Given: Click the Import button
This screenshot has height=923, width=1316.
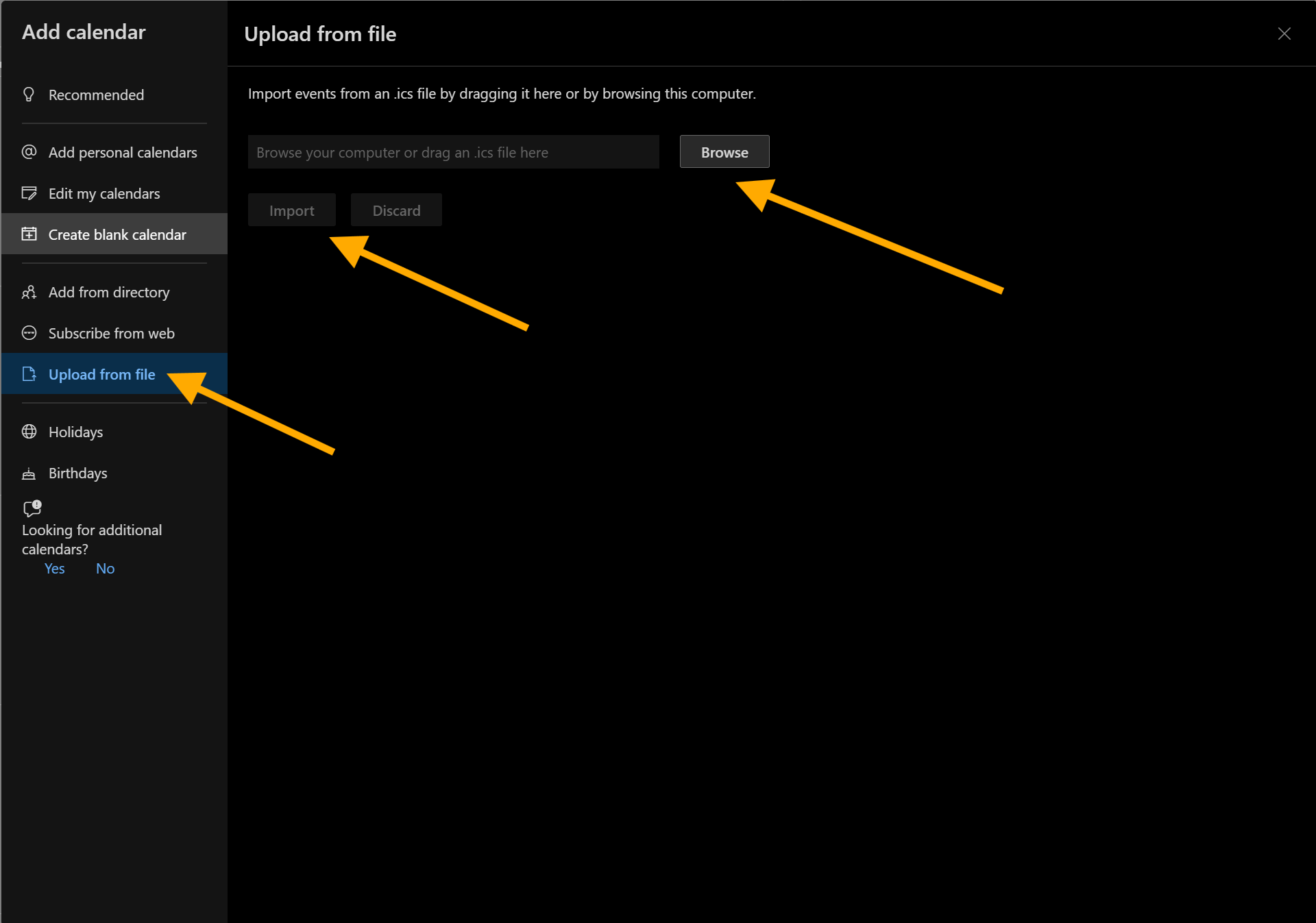Looking at the screenshot, I should [291, 210].
